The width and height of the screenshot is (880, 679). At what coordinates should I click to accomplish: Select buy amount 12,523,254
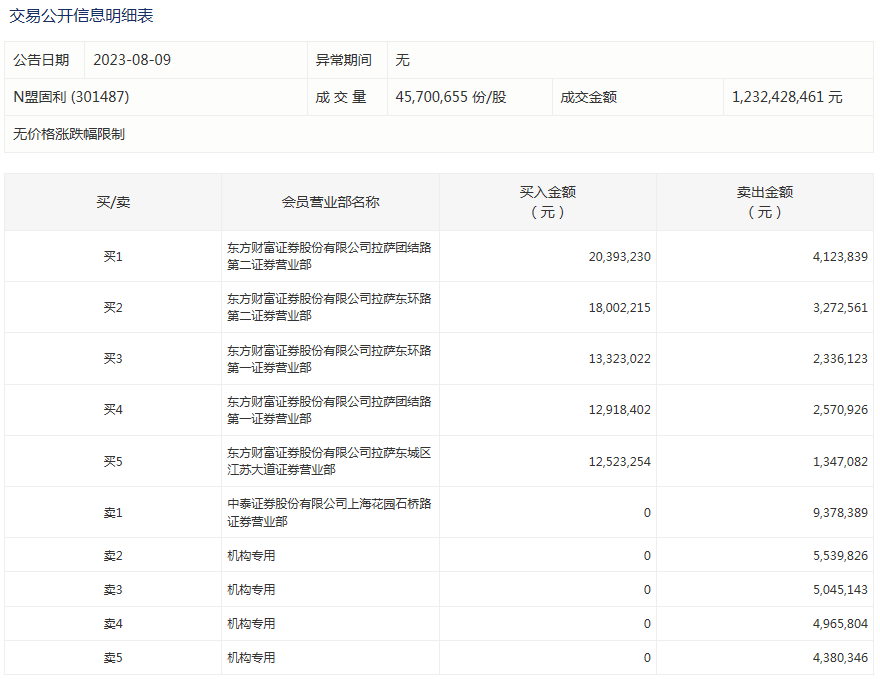point(620,462)
